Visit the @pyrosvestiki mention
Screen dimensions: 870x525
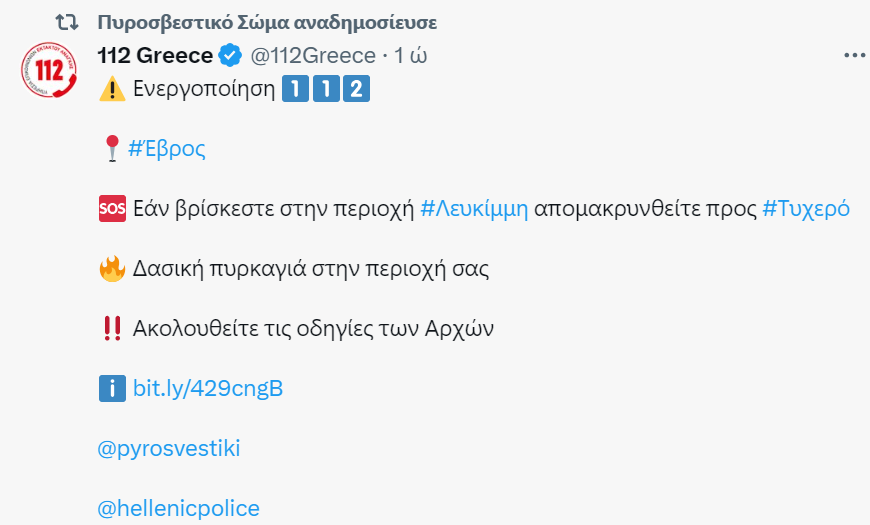tap(169, 449)
